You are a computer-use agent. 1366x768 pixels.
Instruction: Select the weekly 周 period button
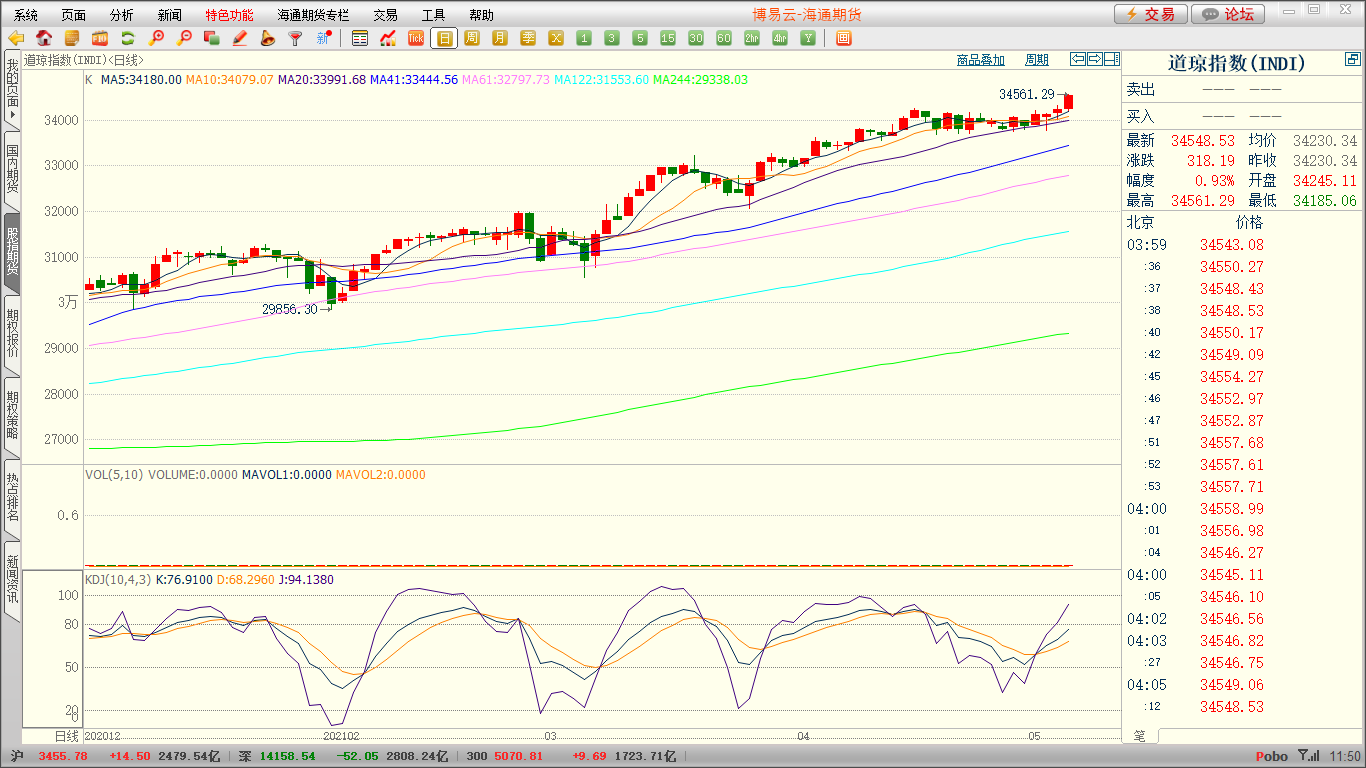pyautogui.click(x=472, y=38)
